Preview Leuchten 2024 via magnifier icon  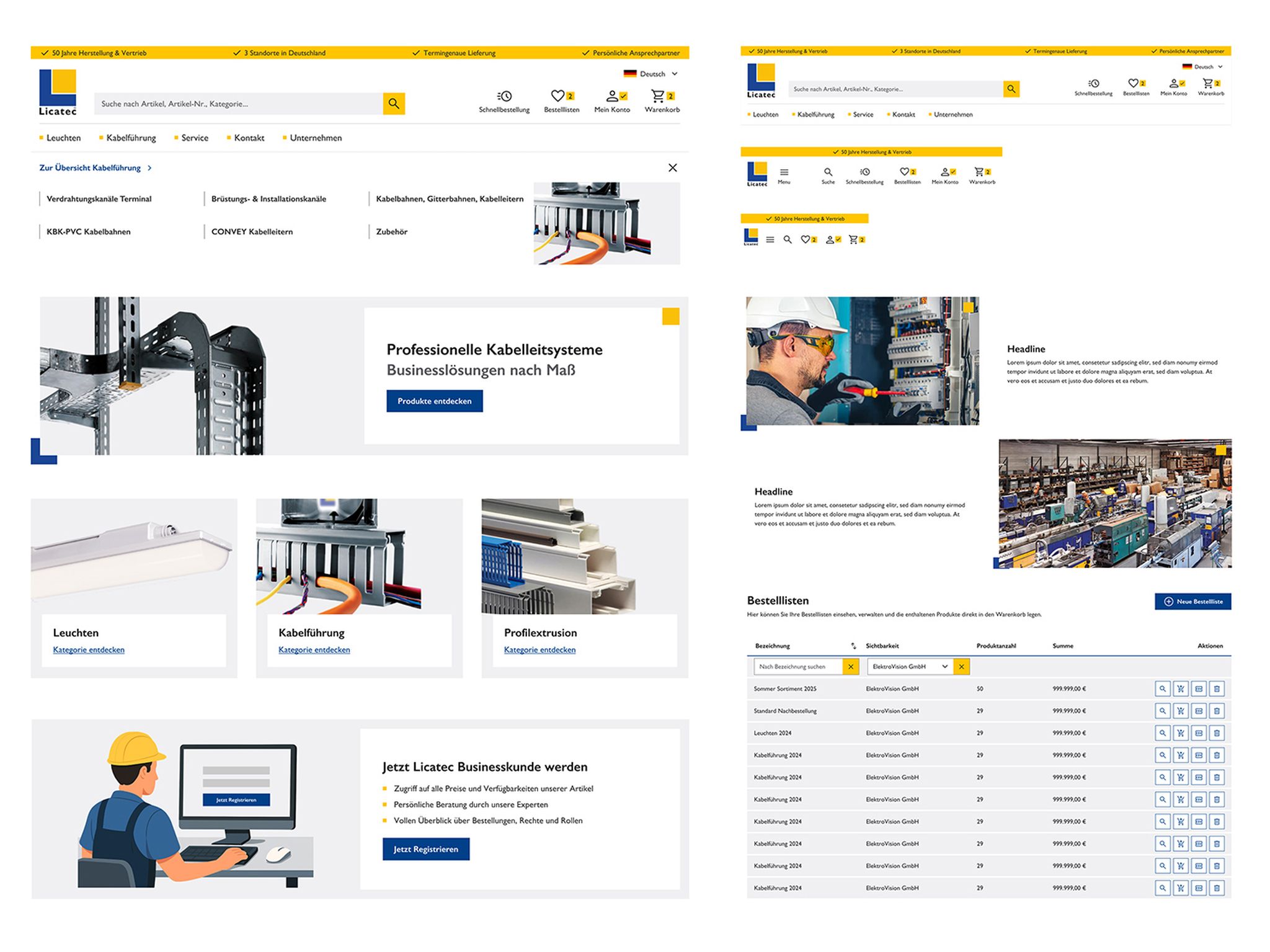tap(1161, 732)
